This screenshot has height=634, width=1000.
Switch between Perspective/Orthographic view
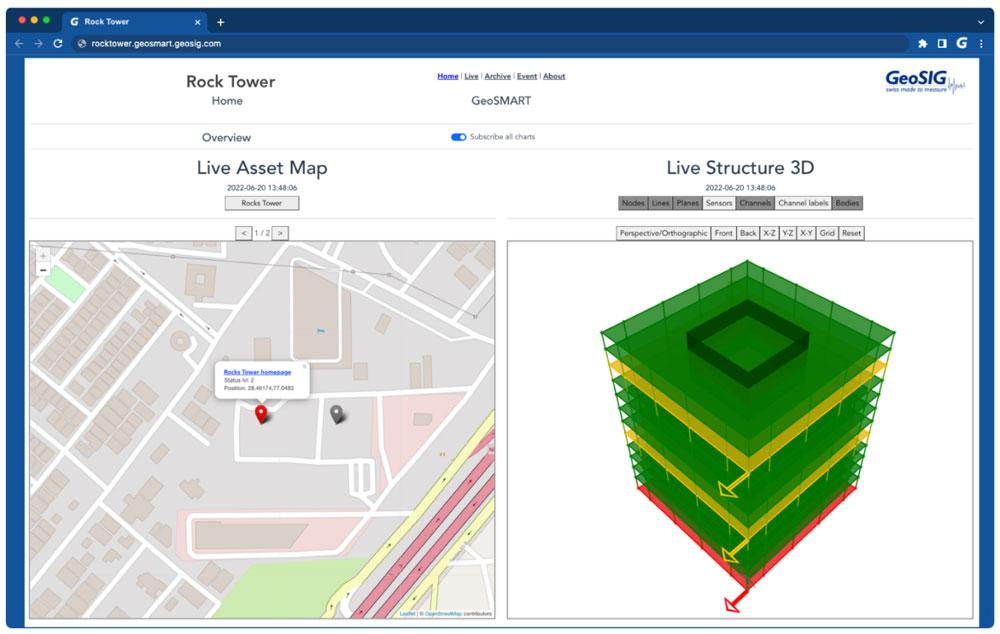pos(663,233)
